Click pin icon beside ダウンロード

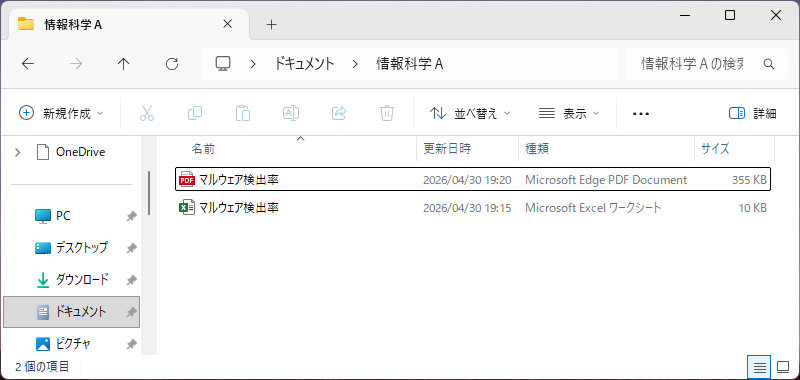point(132,280)
